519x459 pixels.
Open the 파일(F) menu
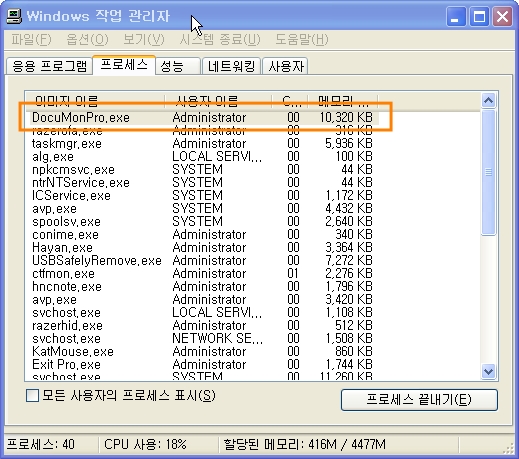click(31, 39)
